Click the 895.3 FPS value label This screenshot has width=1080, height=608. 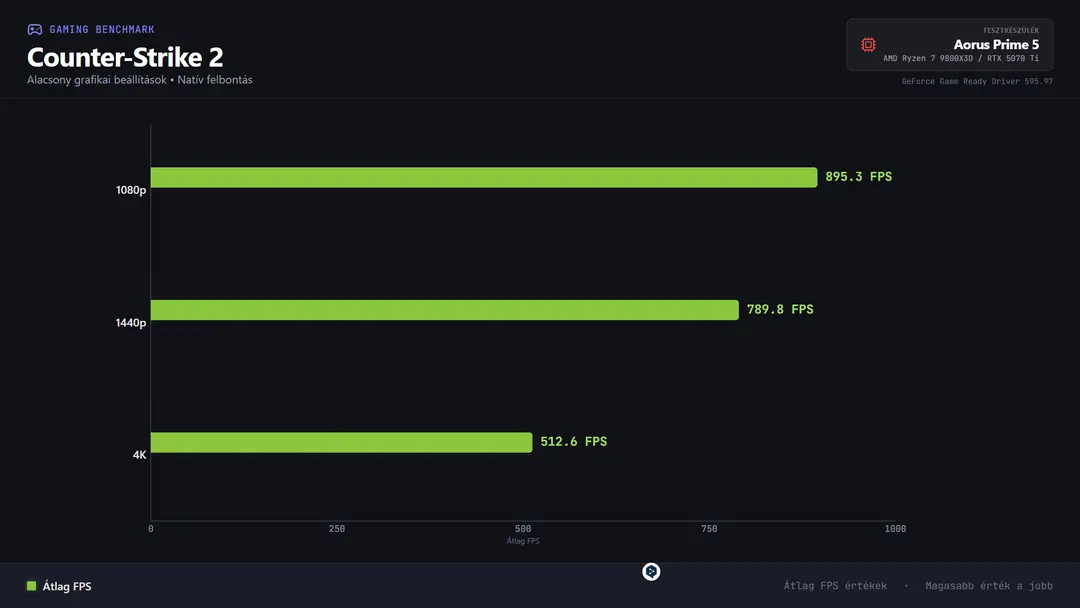858,177
